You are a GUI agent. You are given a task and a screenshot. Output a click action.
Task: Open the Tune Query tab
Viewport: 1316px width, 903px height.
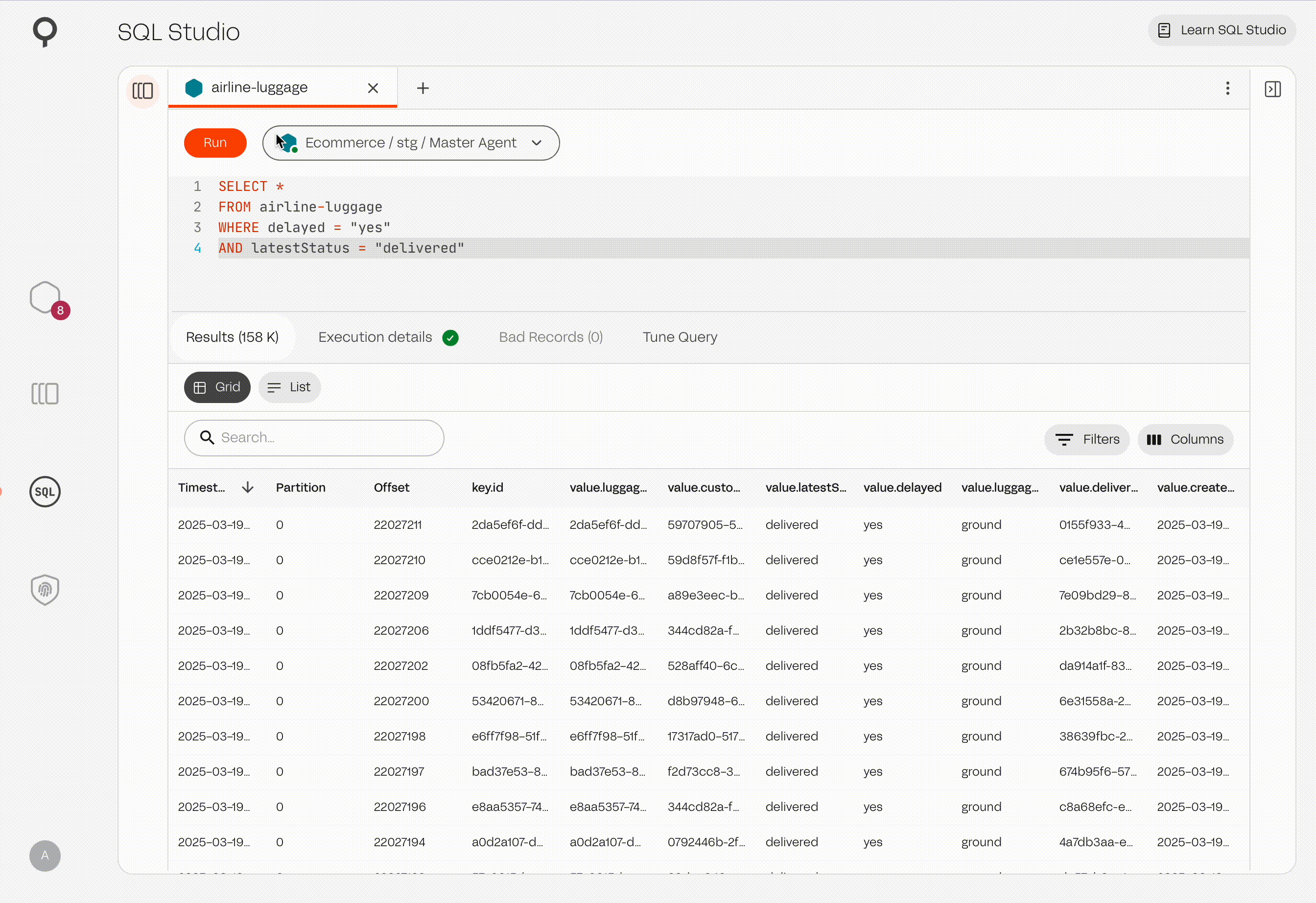[x=680, y=337]
